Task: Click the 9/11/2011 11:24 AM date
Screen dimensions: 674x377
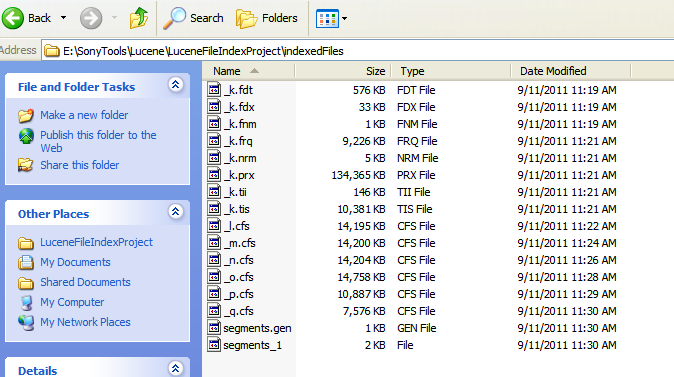Action: (x=567, y=243)
